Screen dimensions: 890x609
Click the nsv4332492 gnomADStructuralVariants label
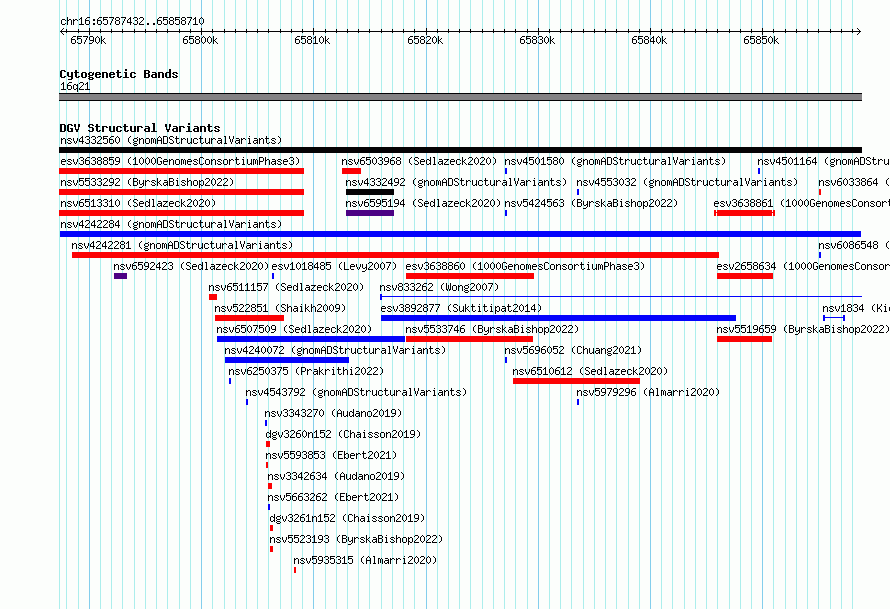coord(456,182)
